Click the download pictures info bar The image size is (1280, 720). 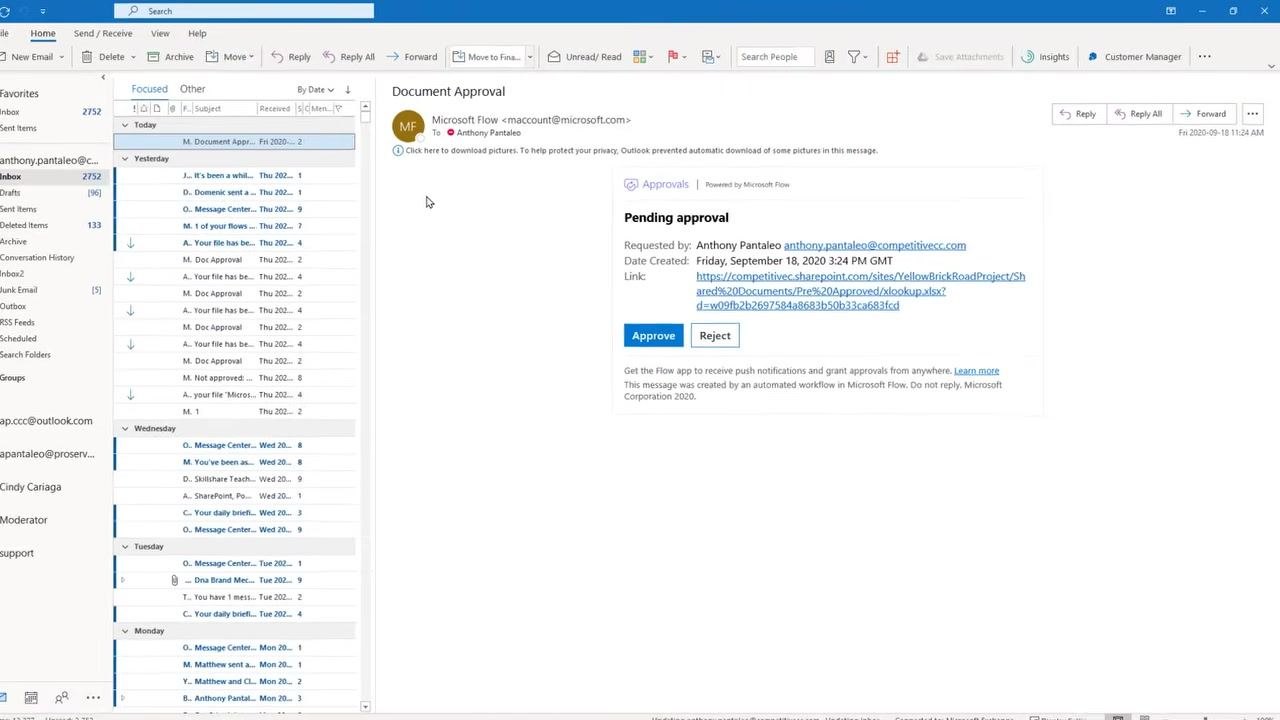(636, 150)
